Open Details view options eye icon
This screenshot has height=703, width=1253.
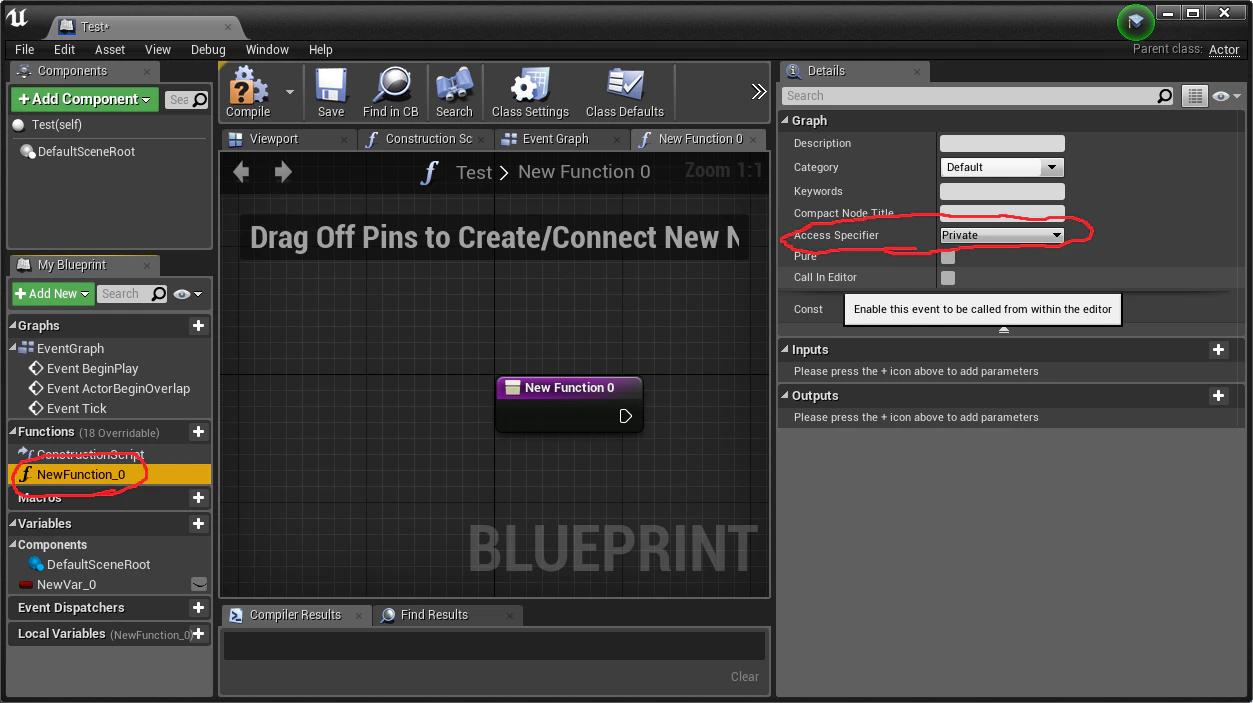pyautogui.click(x=1226, y=96)
